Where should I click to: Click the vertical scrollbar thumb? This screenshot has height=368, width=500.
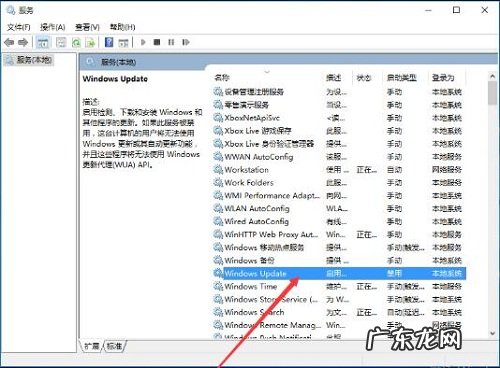pos(492,93)
